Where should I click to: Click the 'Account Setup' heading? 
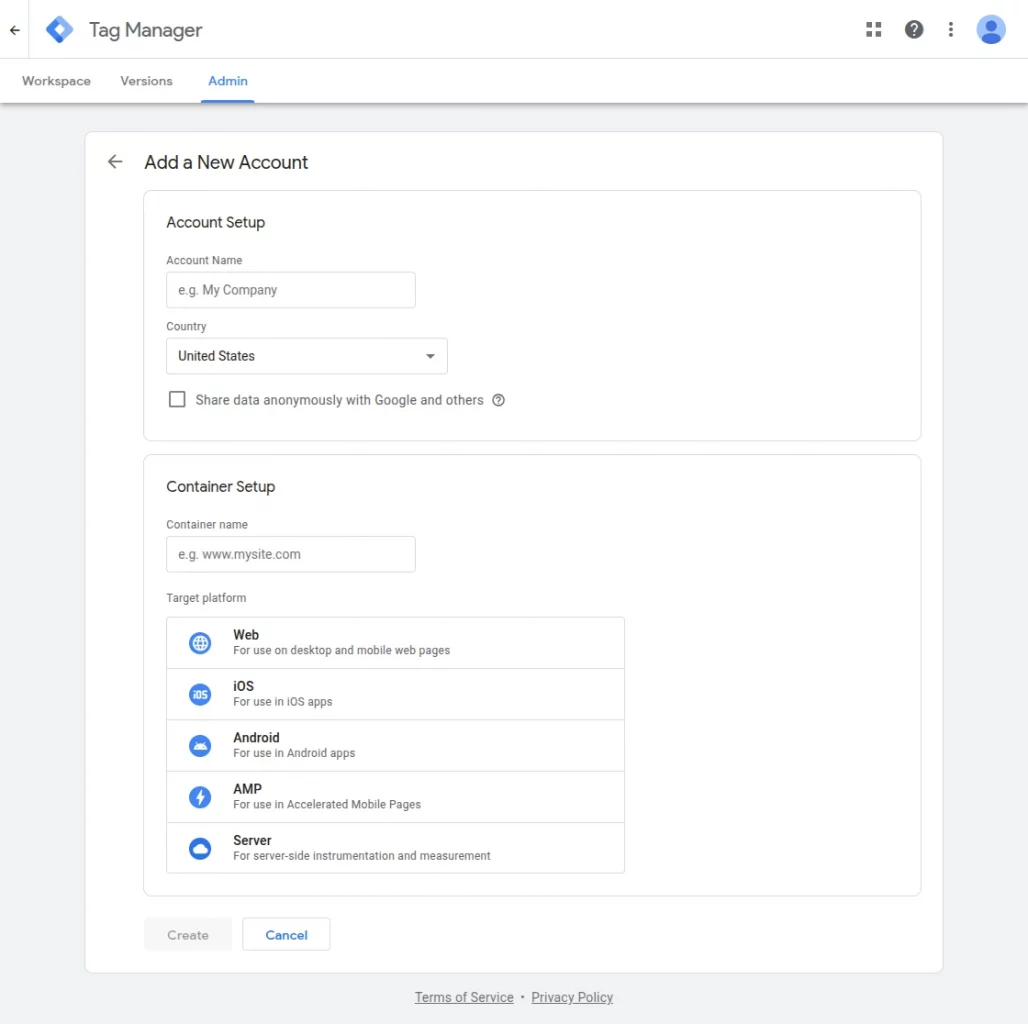pyautogui.click(x=216, y=222)
